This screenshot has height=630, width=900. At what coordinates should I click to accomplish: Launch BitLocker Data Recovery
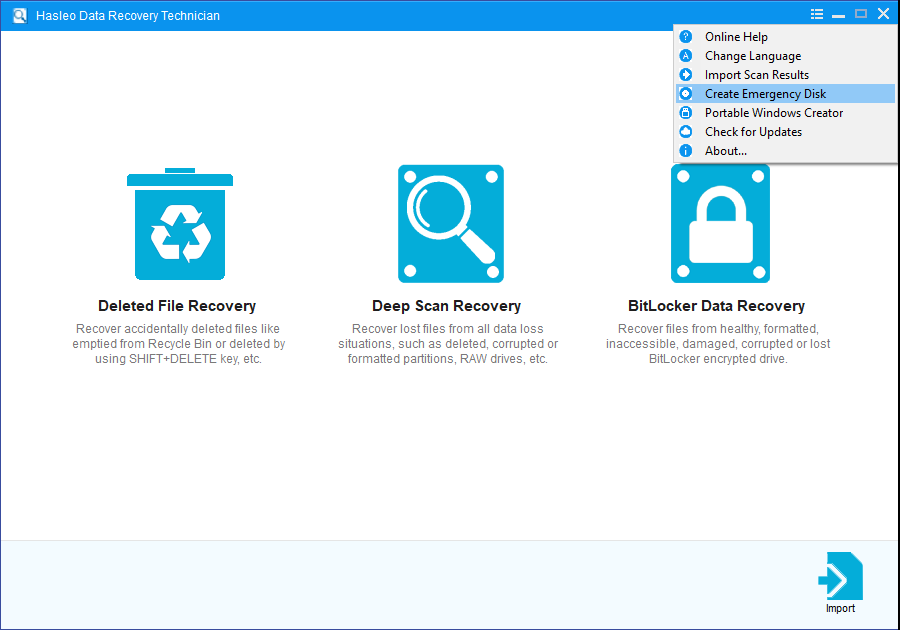720,305
